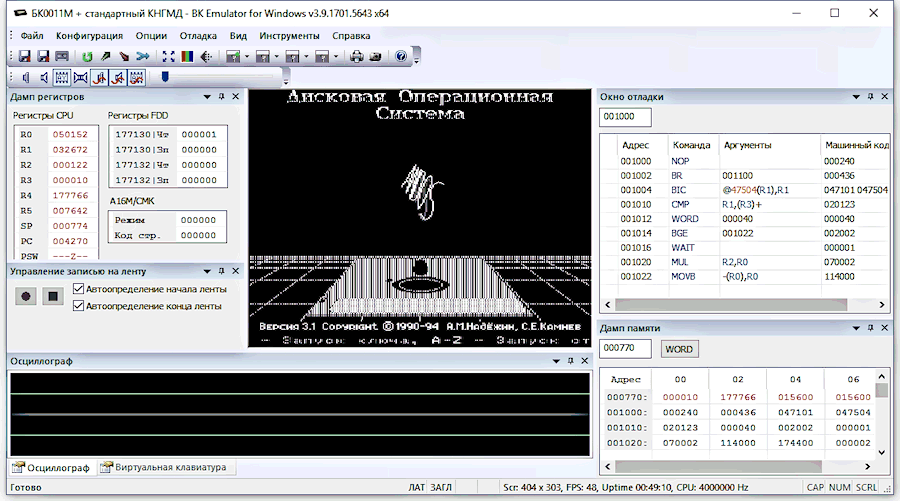Click the camera screenshot icon
Image resolution: width=900 pixels, height=501 pixels.
tap(375, 56)
